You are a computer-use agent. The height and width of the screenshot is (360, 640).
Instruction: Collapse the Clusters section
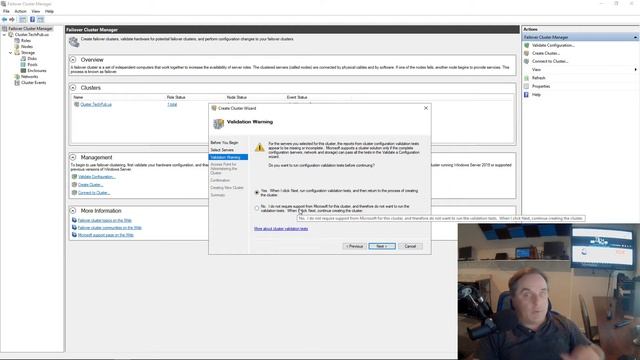[73, 88]
